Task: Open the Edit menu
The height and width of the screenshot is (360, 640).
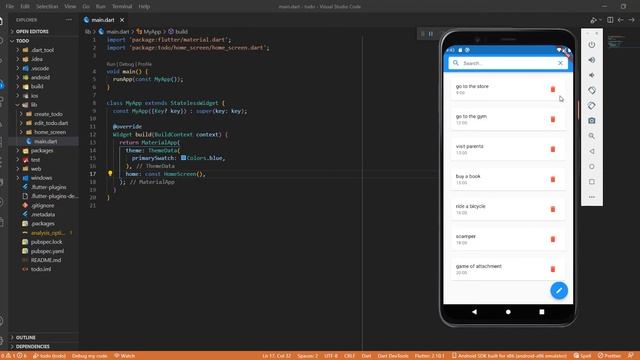Action: coord(25,7)
